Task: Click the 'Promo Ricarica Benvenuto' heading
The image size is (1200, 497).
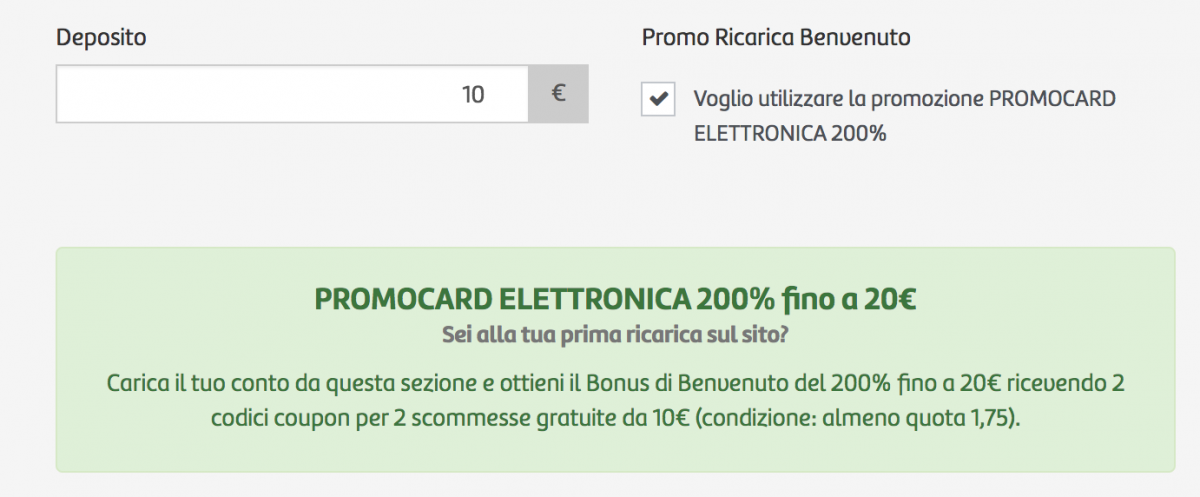Action: click(776, 38)
